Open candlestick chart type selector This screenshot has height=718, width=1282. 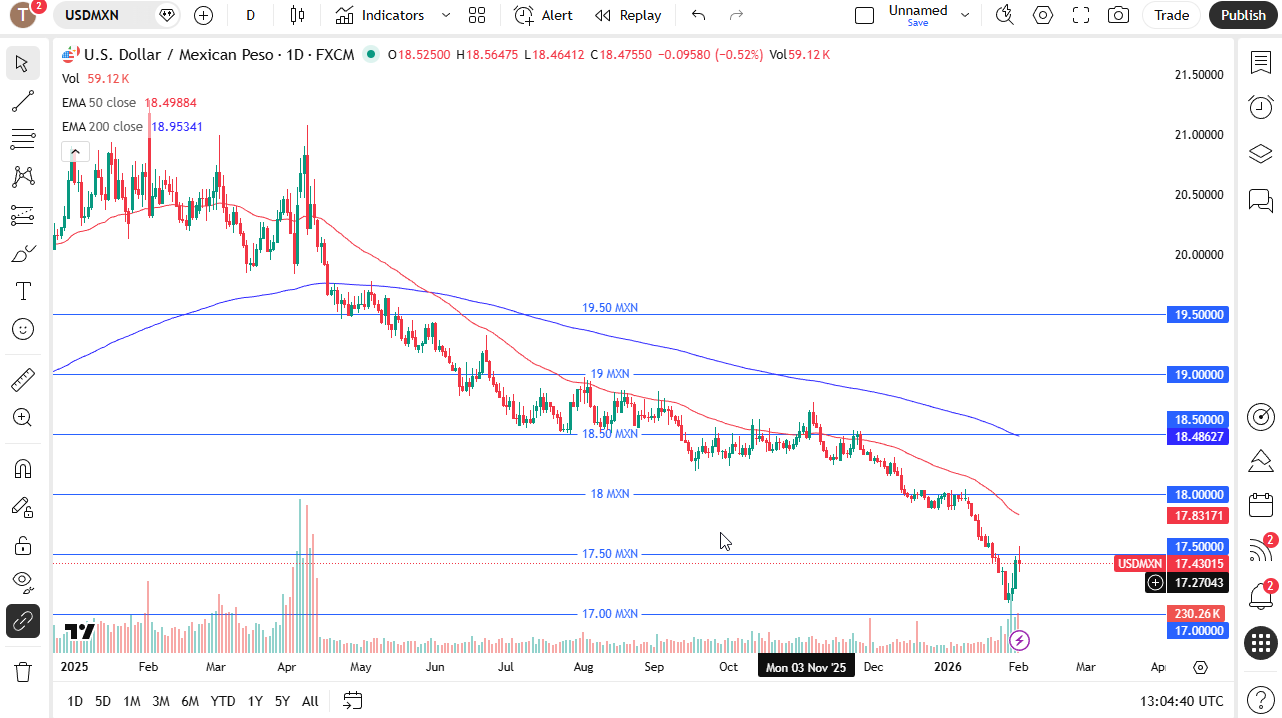(297, 15)
